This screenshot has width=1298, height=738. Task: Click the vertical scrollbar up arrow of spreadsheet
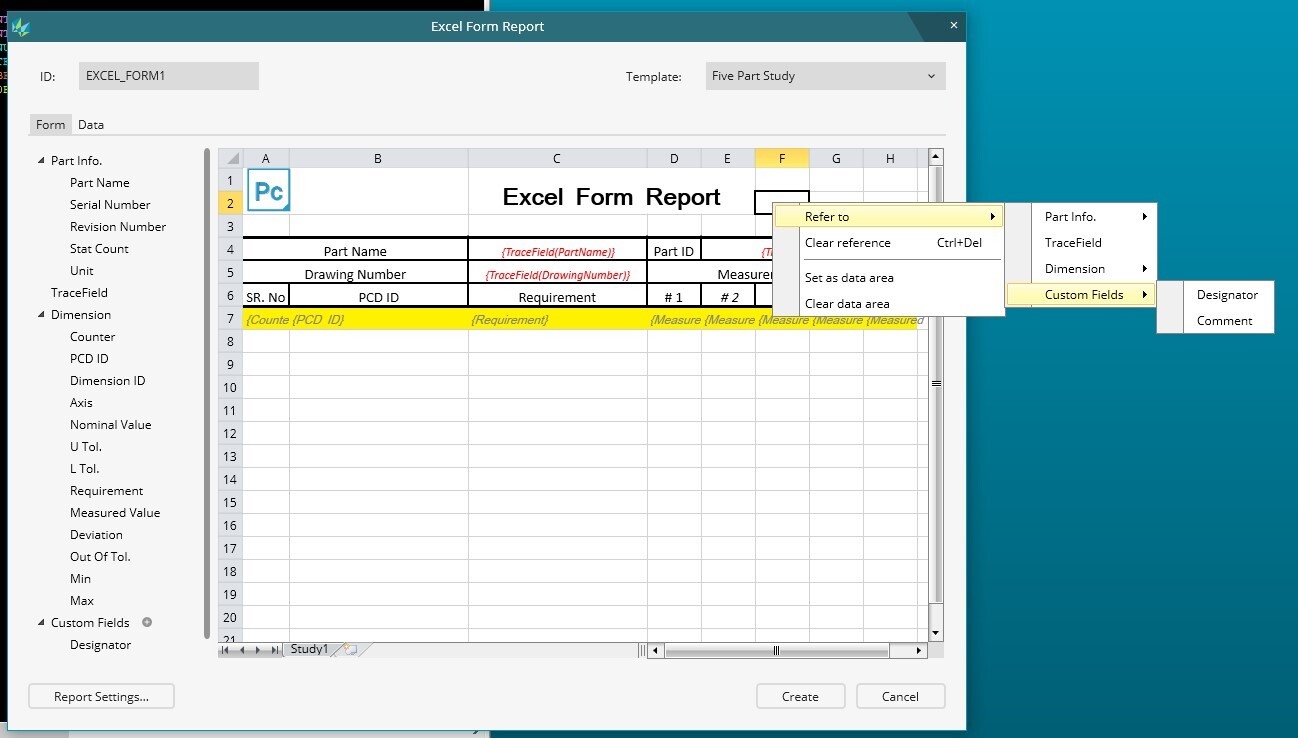[x=936, y=157]
